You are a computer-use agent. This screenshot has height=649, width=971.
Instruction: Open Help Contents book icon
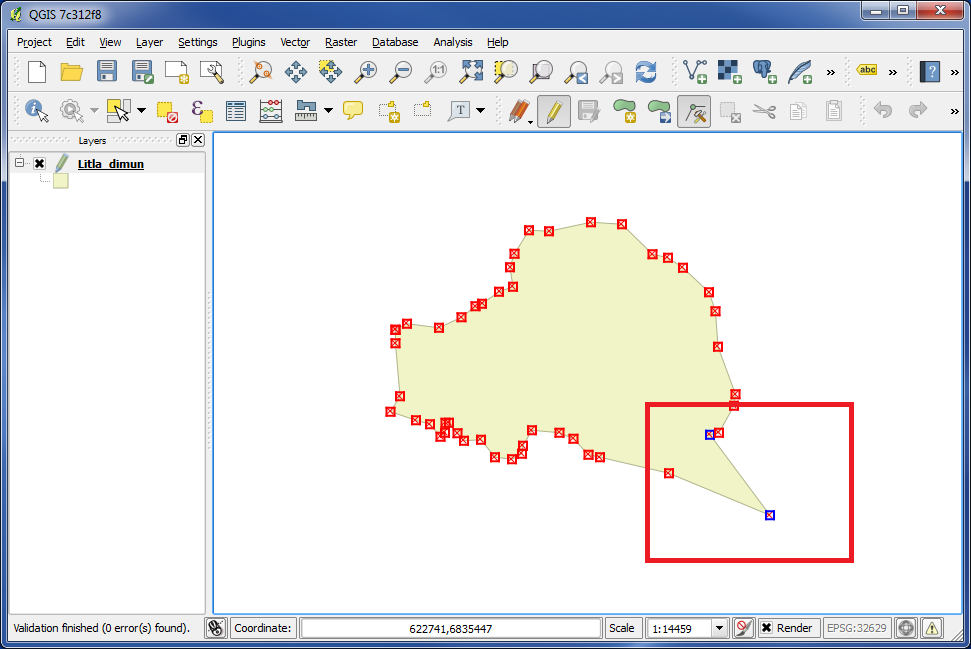(930, 72)
